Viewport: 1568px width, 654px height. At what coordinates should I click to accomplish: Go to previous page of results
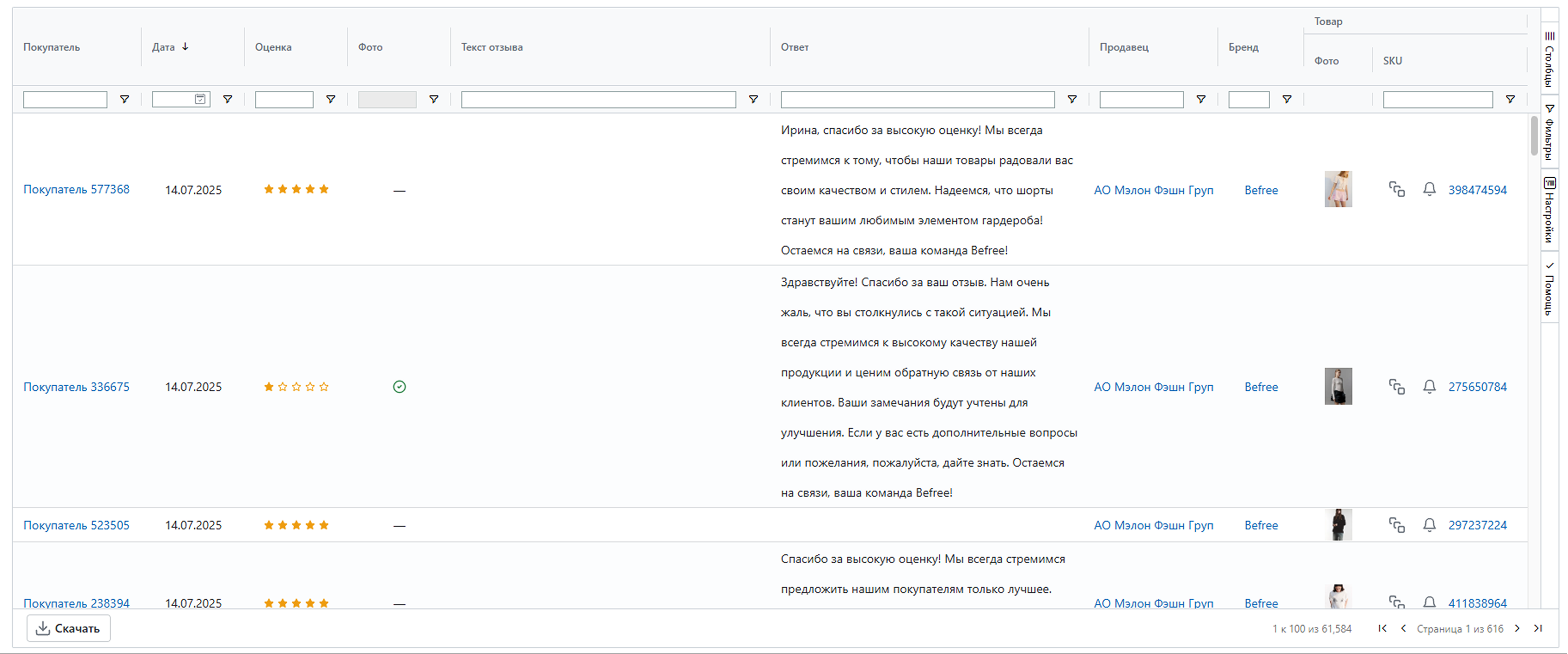point(1403,628)
